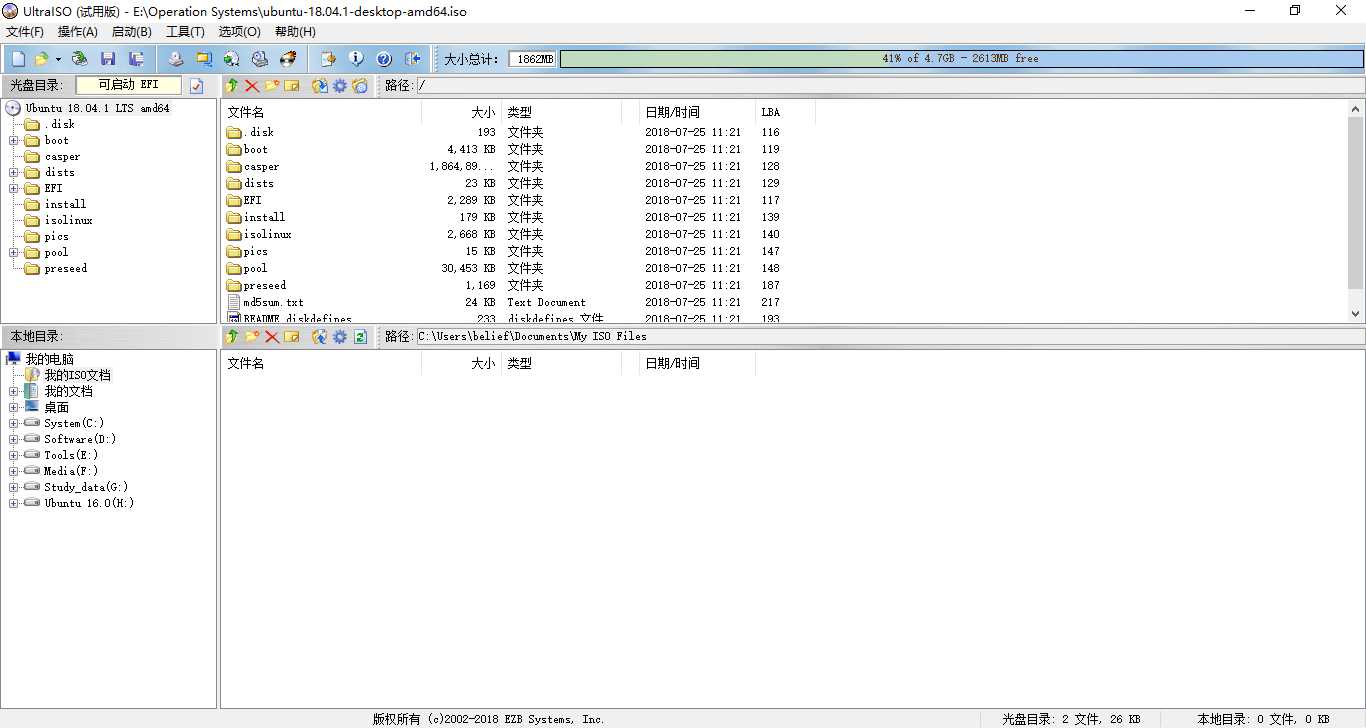Image resolution: width=1366 pixels, height=728 pixels.
Task: Expand the boot folder in image tree
Action: click(x=14, y=141)
